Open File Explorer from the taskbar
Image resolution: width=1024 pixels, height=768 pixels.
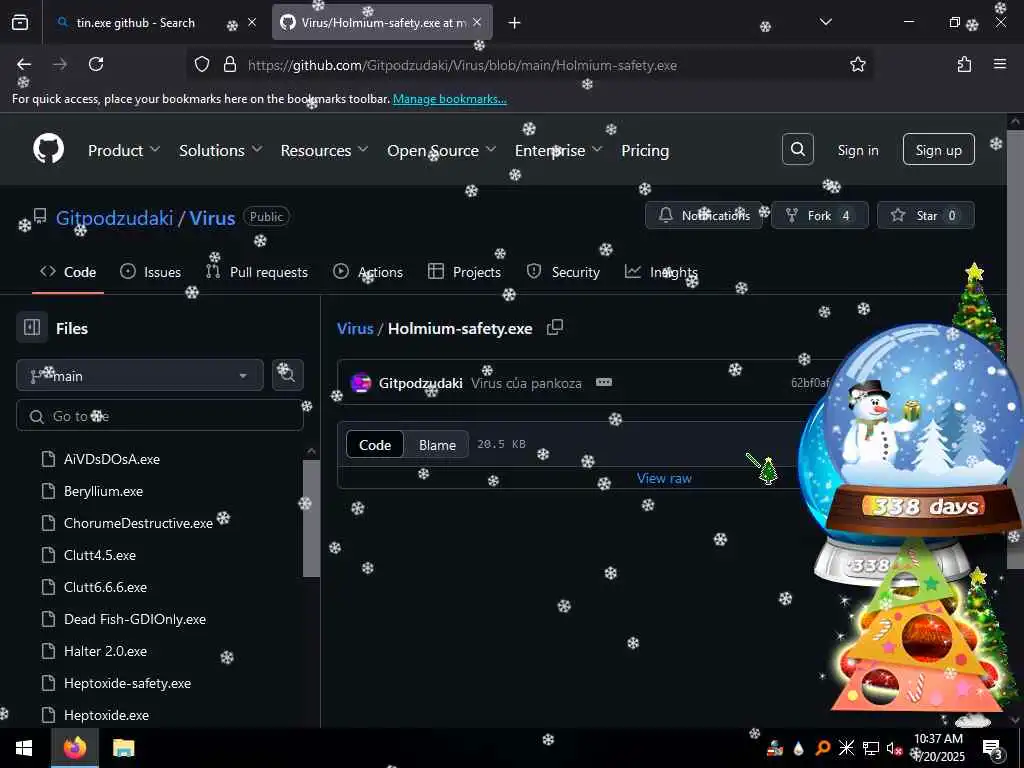coord(123,748)
